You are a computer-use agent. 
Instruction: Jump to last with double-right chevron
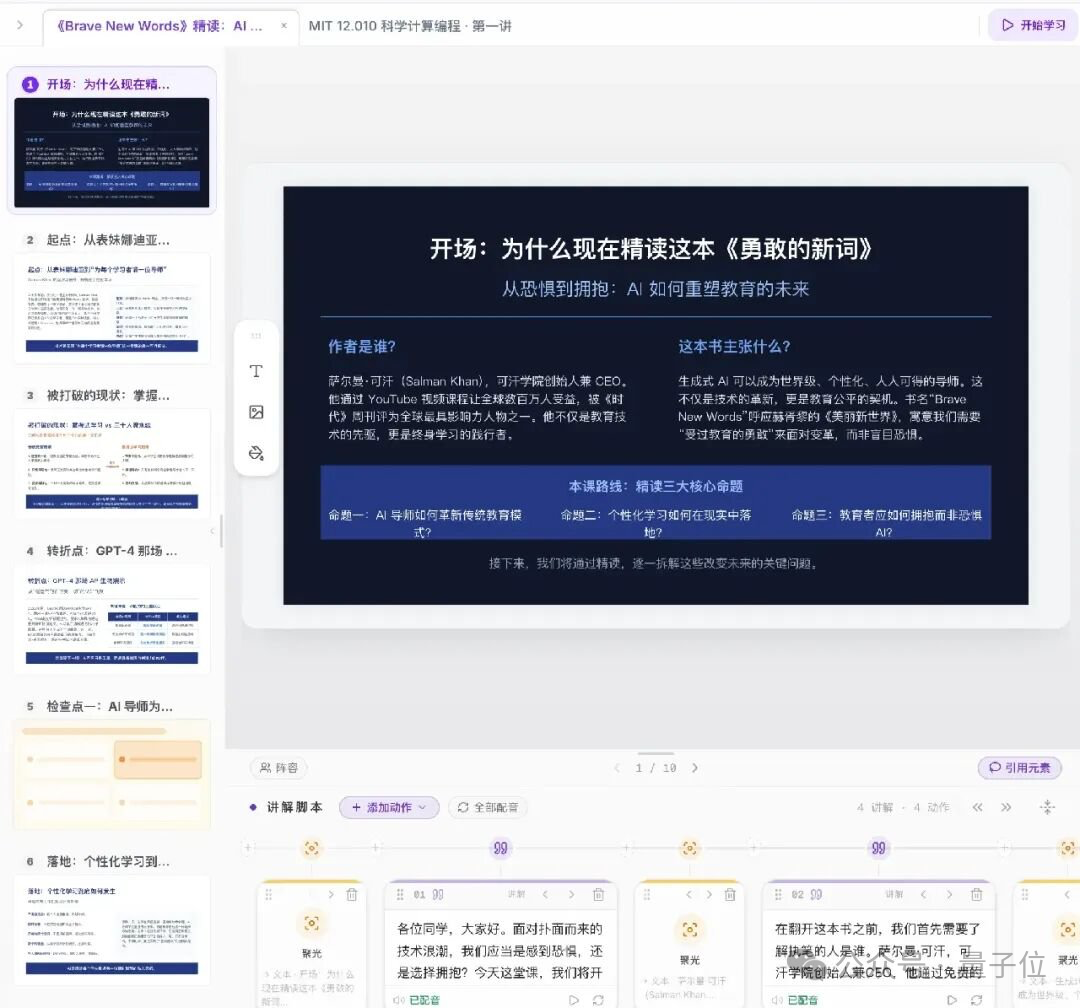(1006, 807)
